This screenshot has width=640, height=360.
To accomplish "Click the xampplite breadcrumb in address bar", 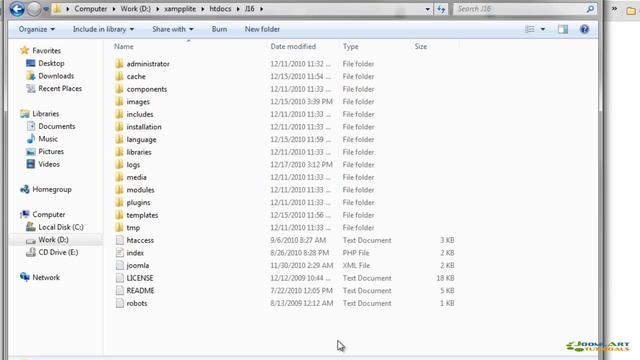I will [180, 9].
